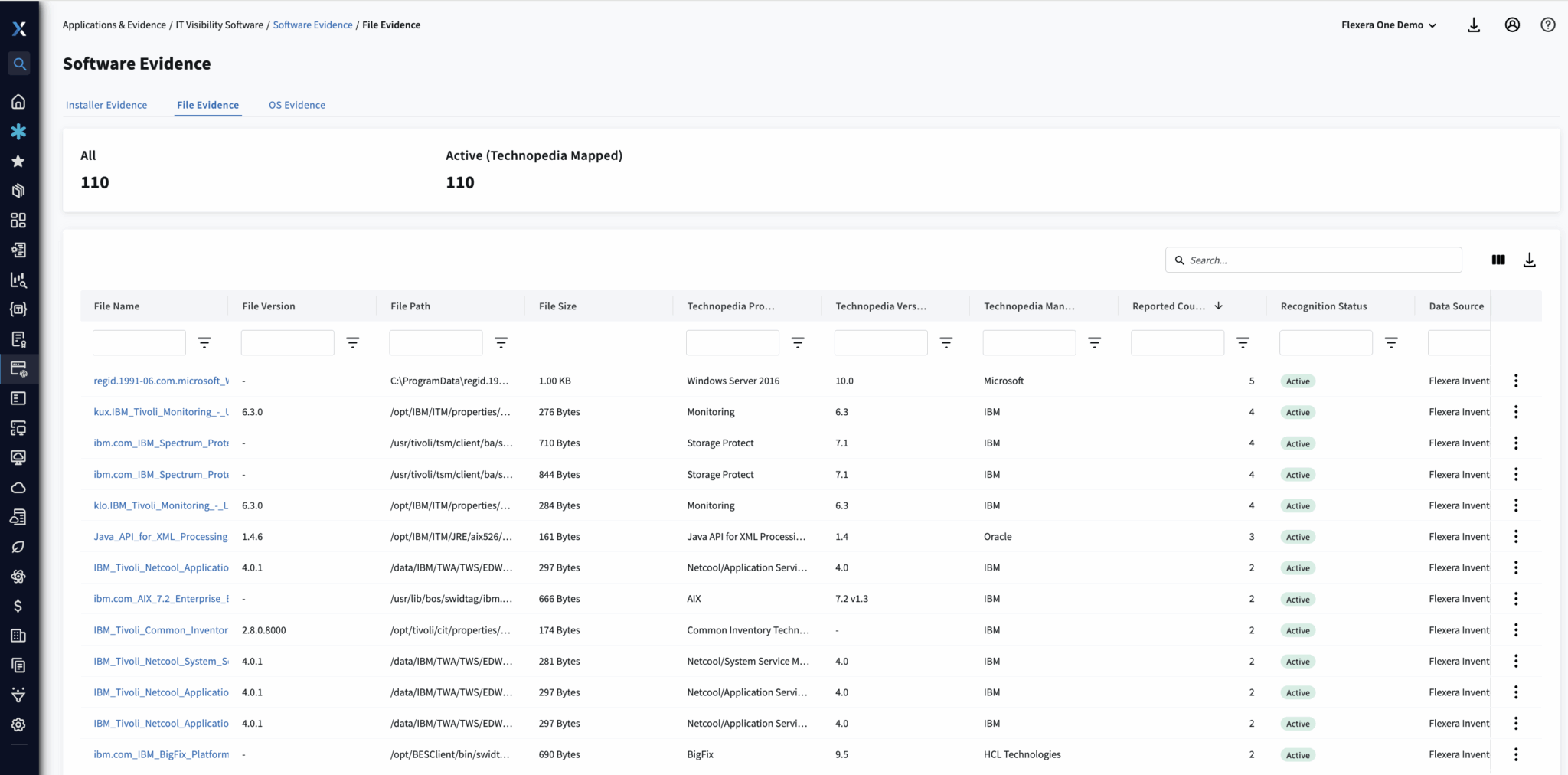This screenshot has height=775, width=1568.
Task: Open the Java_API_for_XML_Processing file link
Action: click(x=161, y=536)
